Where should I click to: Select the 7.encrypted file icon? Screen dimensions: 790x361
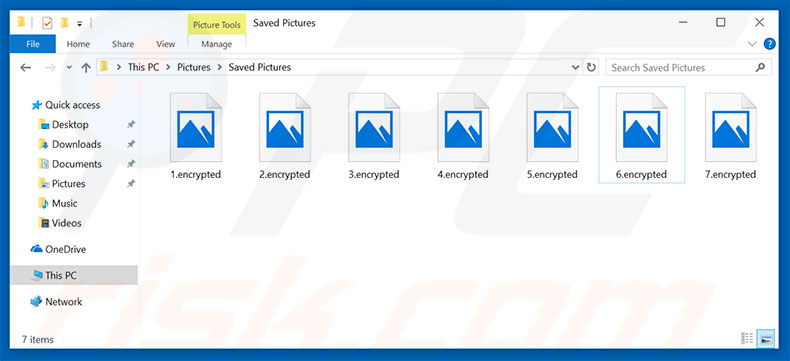click(731, 127)
